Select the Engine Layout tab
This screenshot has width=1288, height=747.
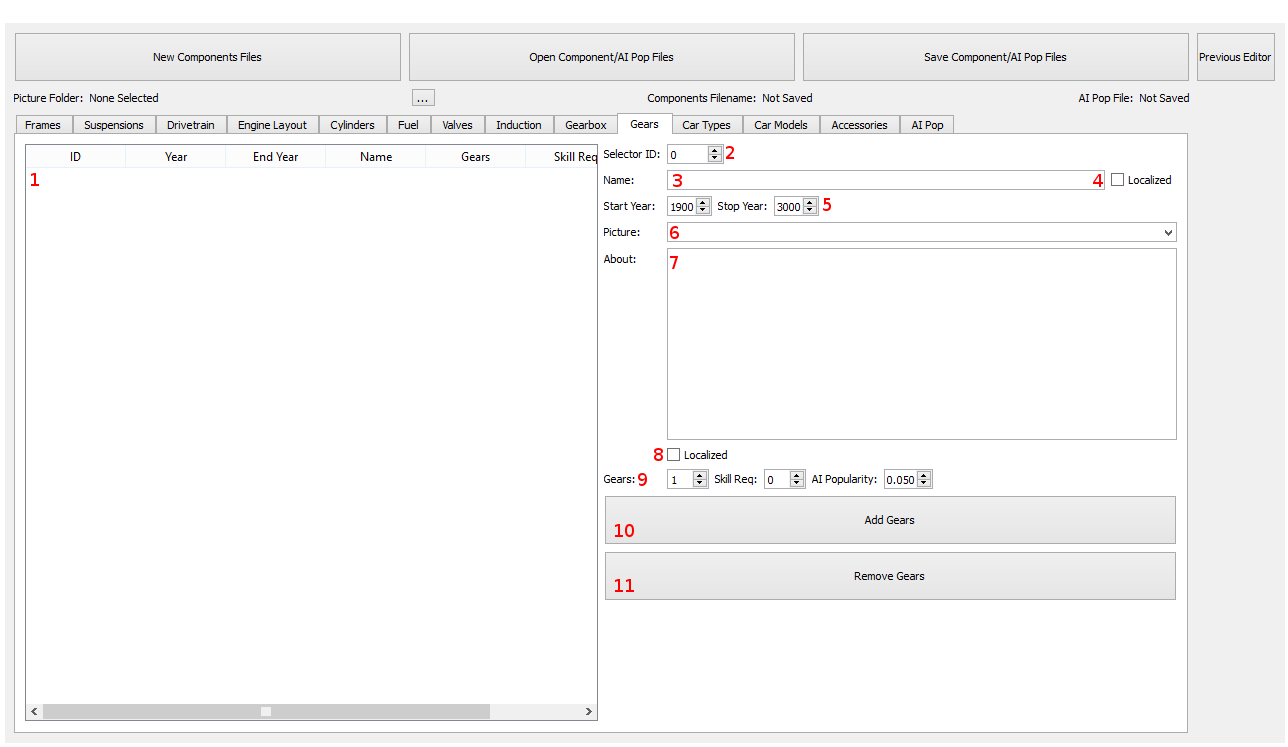(x=272, y=125)
